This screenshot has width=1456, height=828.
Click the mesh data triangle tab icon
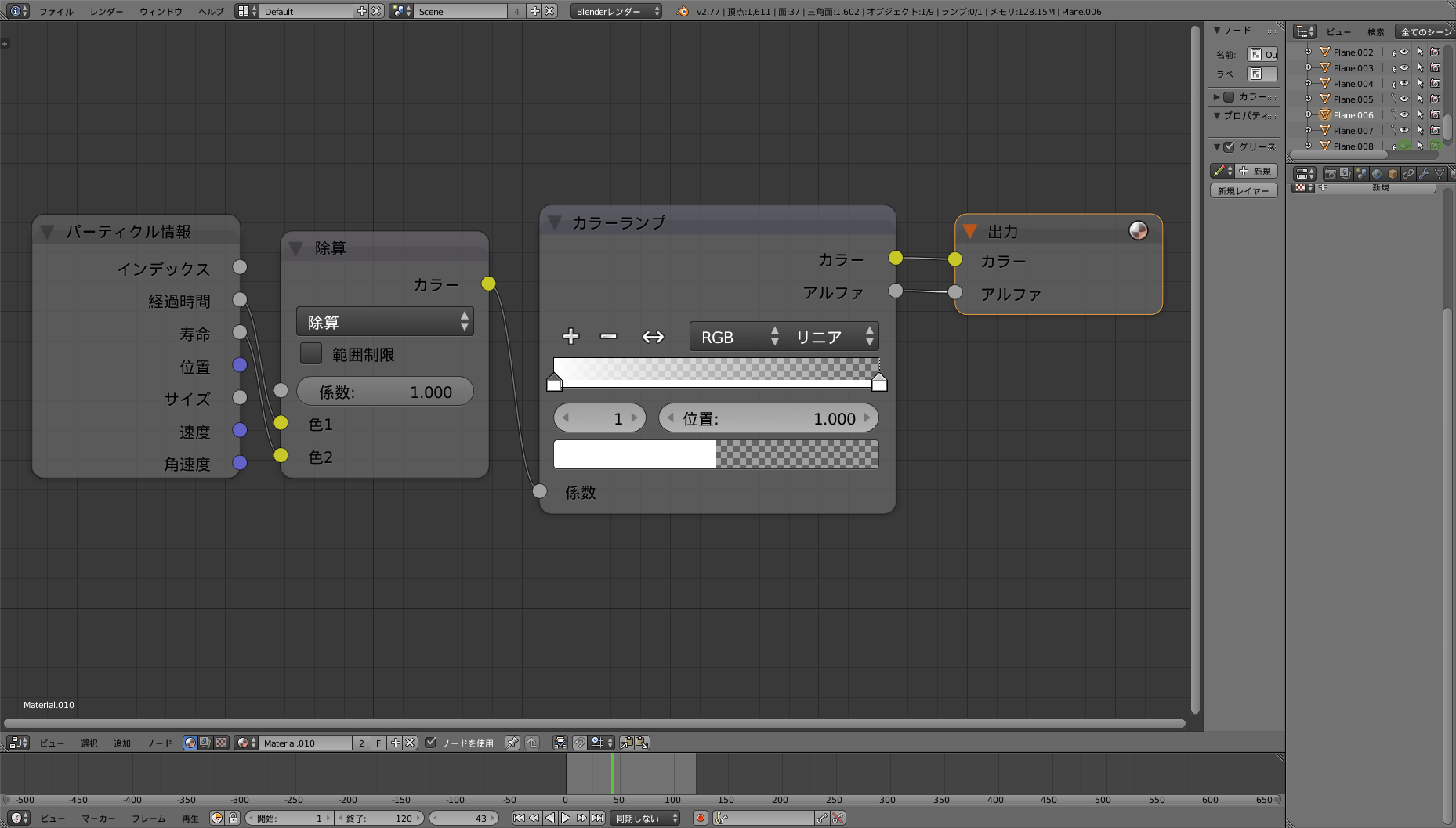point(1440,174)
